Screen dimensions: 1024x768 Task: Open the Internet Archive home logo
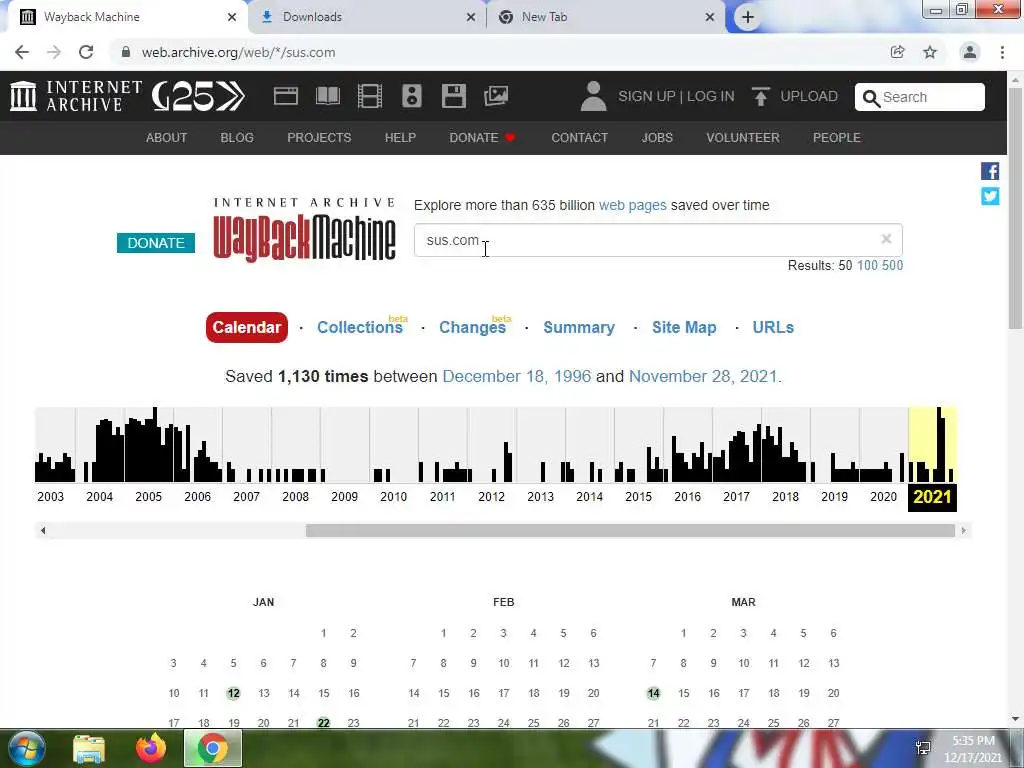pos(76,96)
